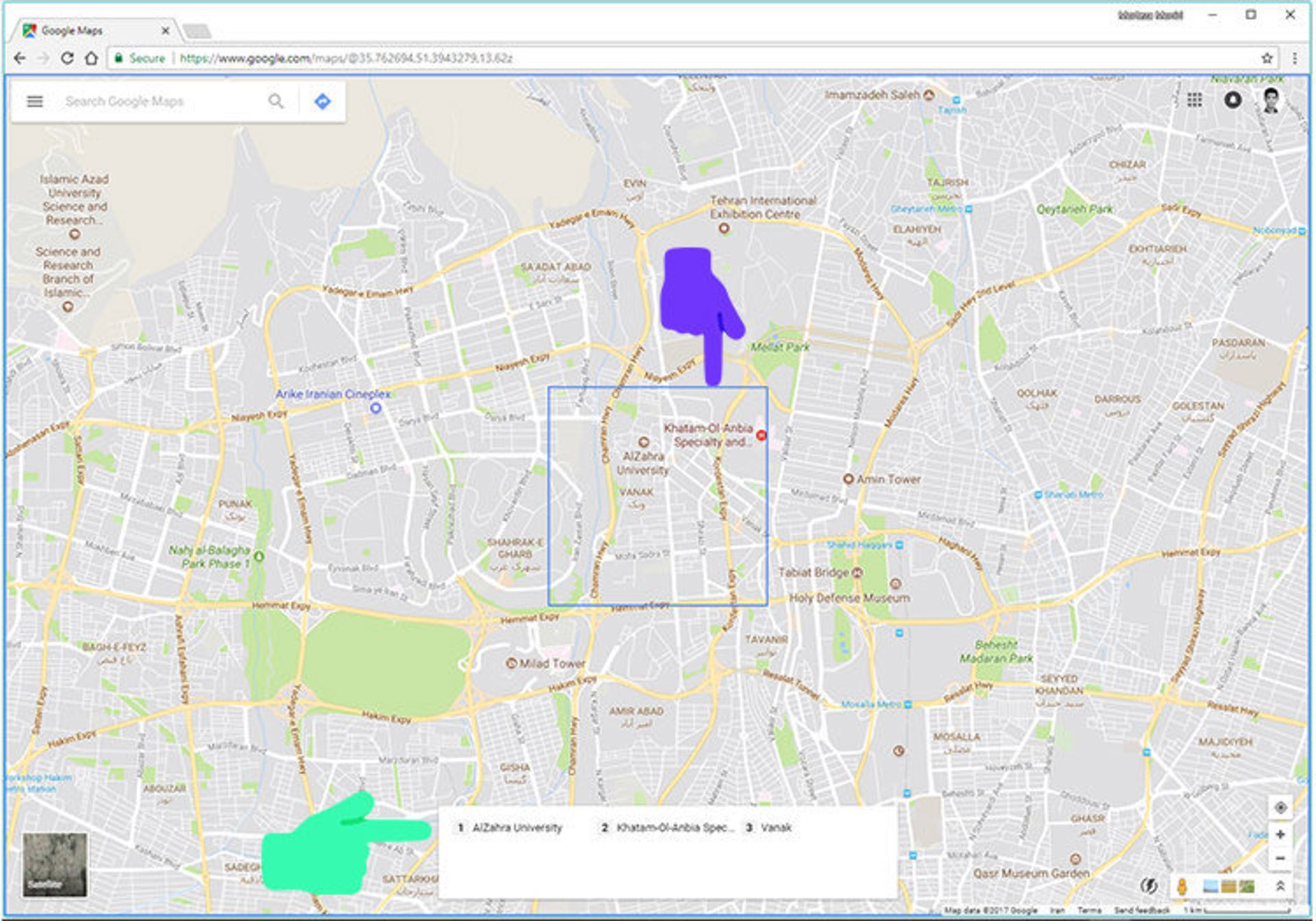Click the AlZahra University map pin
The height and width of the screenshot is (921, 1316).
(643, 443)
